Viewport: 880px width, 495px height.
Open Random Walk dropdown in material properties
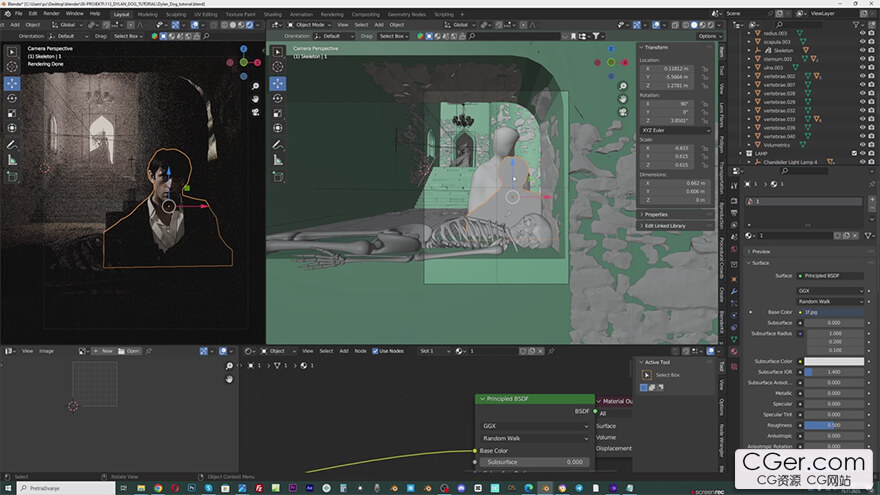click(x=830, y=301)
